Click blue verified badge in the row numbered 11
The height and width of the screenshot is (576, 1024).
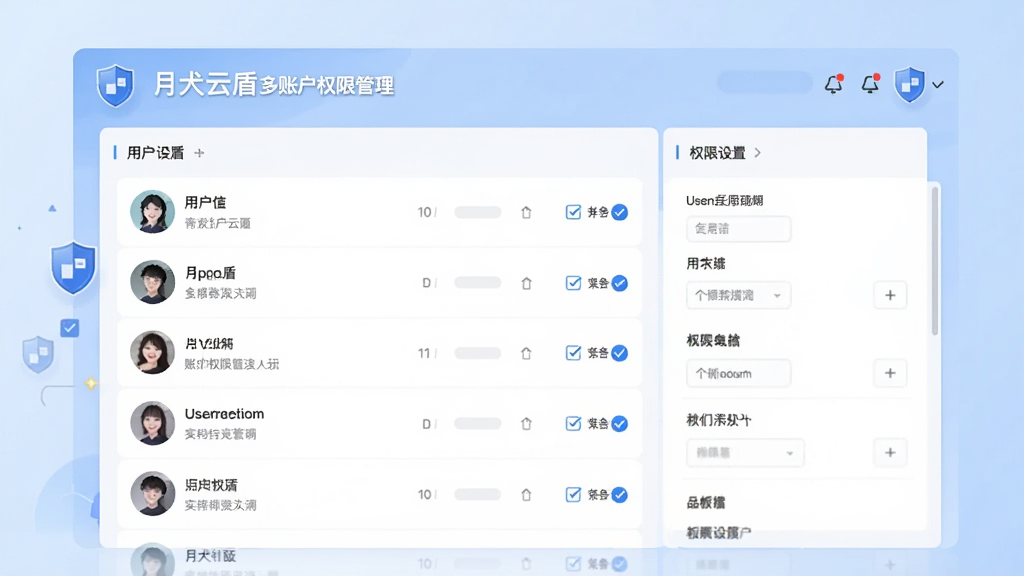(x=620, y=353)
